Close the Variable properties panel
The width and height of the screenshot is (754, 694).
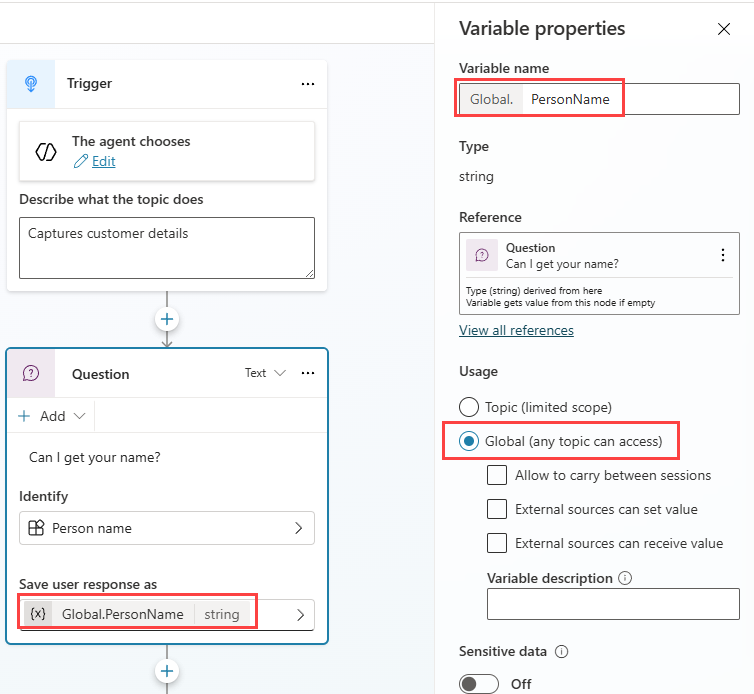pyautogui.click(x=724, y=29)
